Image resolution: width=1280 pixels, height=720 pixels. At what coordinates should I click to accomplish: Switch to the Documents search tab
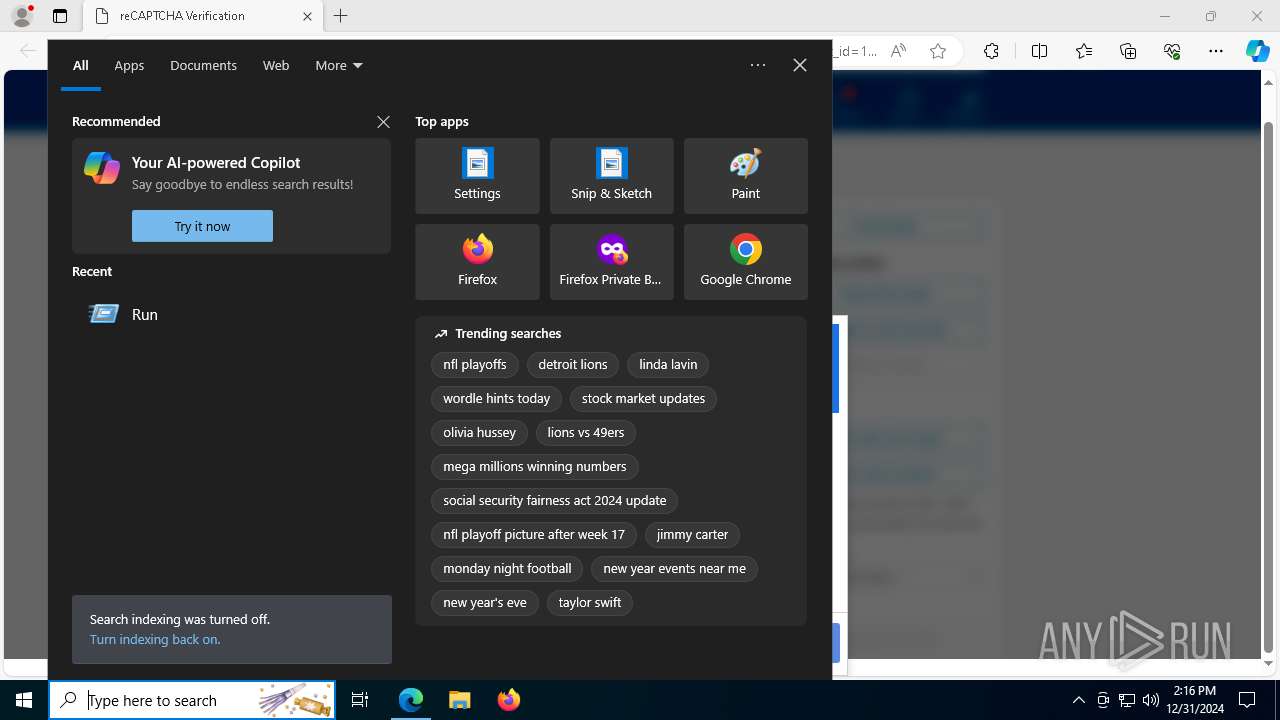pos(203,65)
